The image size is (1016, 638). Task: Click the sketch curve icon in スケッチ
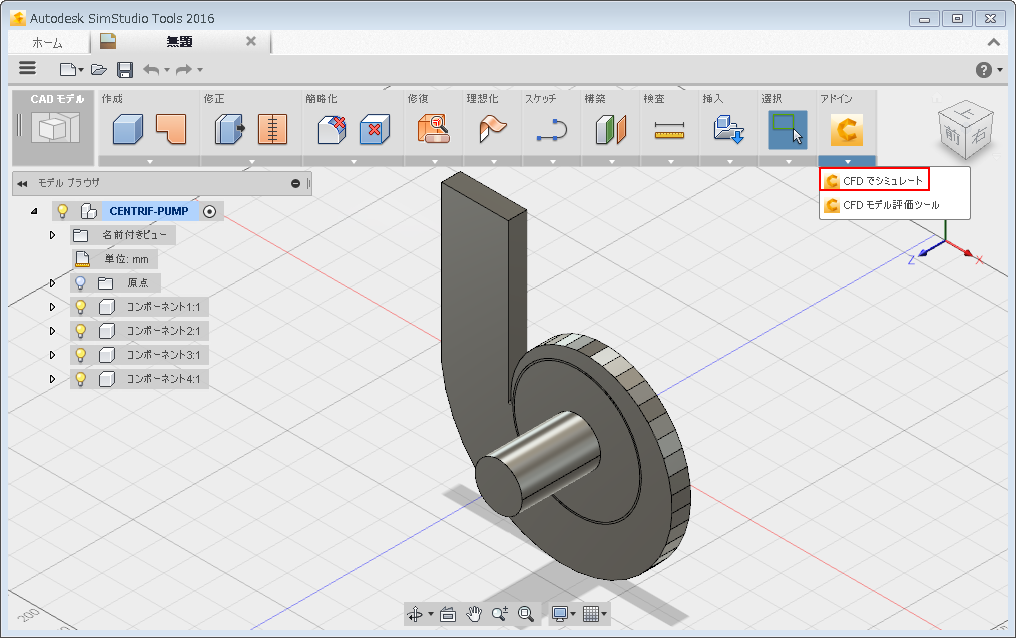[552, 129]
